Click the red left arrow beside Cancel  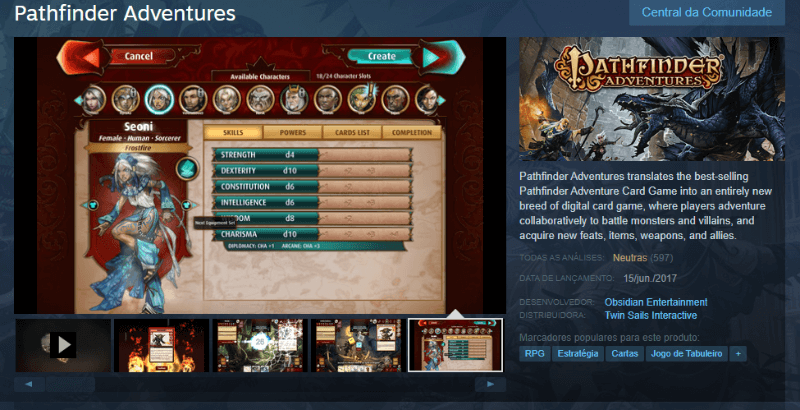point(85,57)
